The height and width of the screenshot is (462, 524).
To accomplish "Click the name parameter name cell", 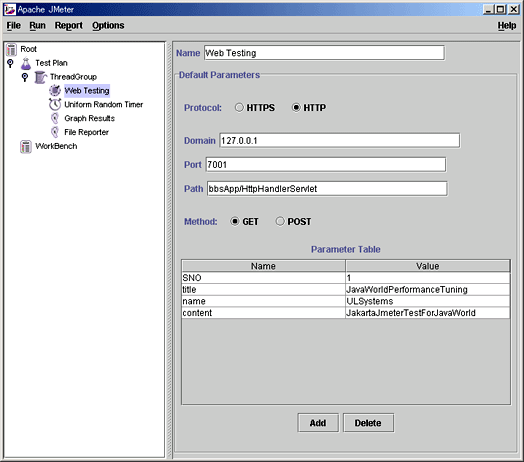I will (263, 301).
